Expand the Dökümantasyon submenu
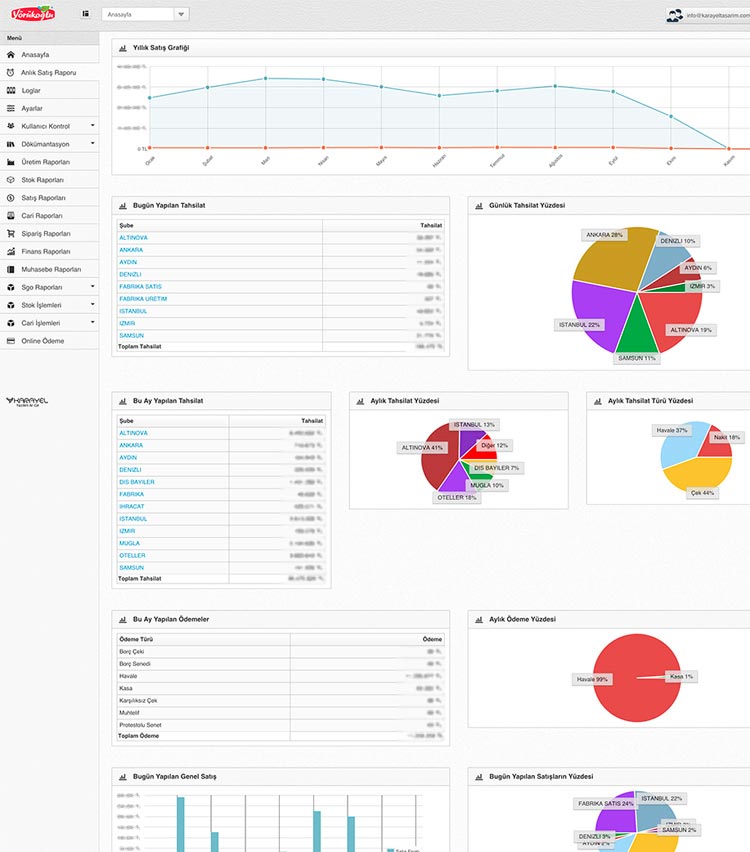 [92, 144]
